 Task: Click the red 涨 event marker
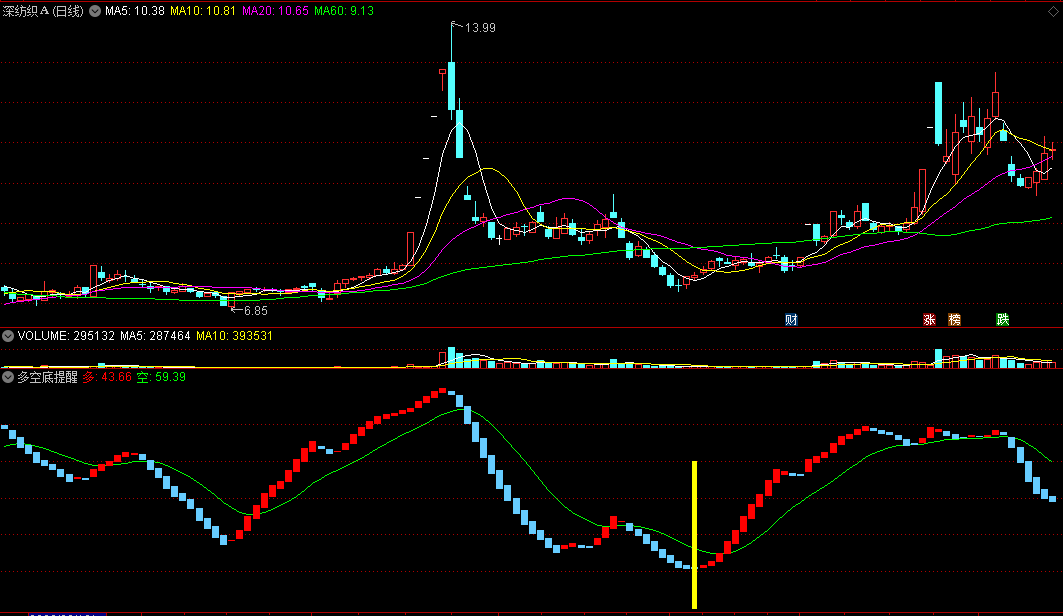coord(929,320)
